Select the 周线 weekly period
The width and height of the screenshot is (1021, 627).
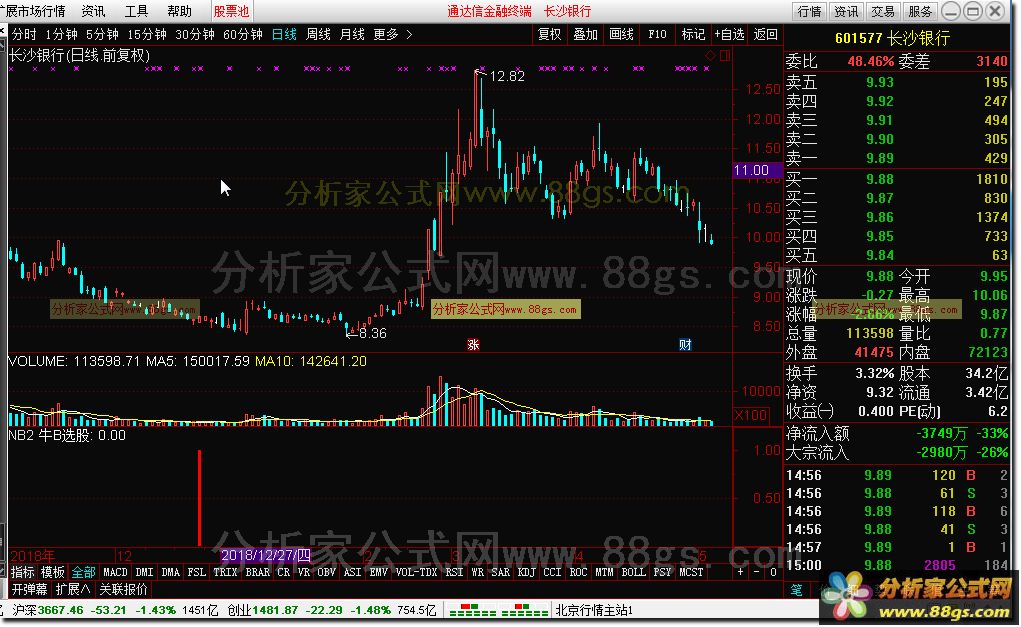pos(318,35)
